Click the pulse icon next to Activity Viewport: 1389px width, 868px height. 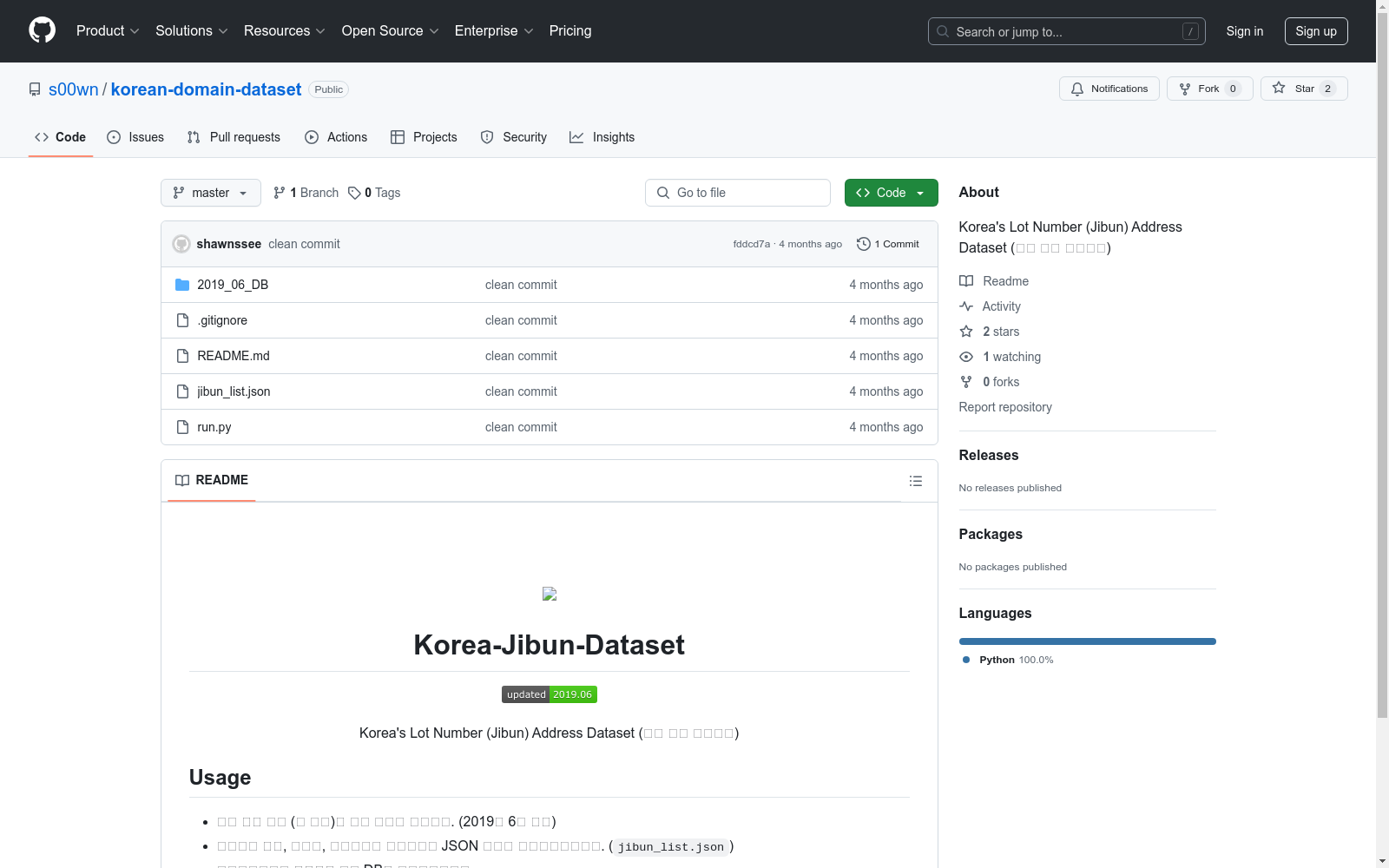click(x=966, y=306)
